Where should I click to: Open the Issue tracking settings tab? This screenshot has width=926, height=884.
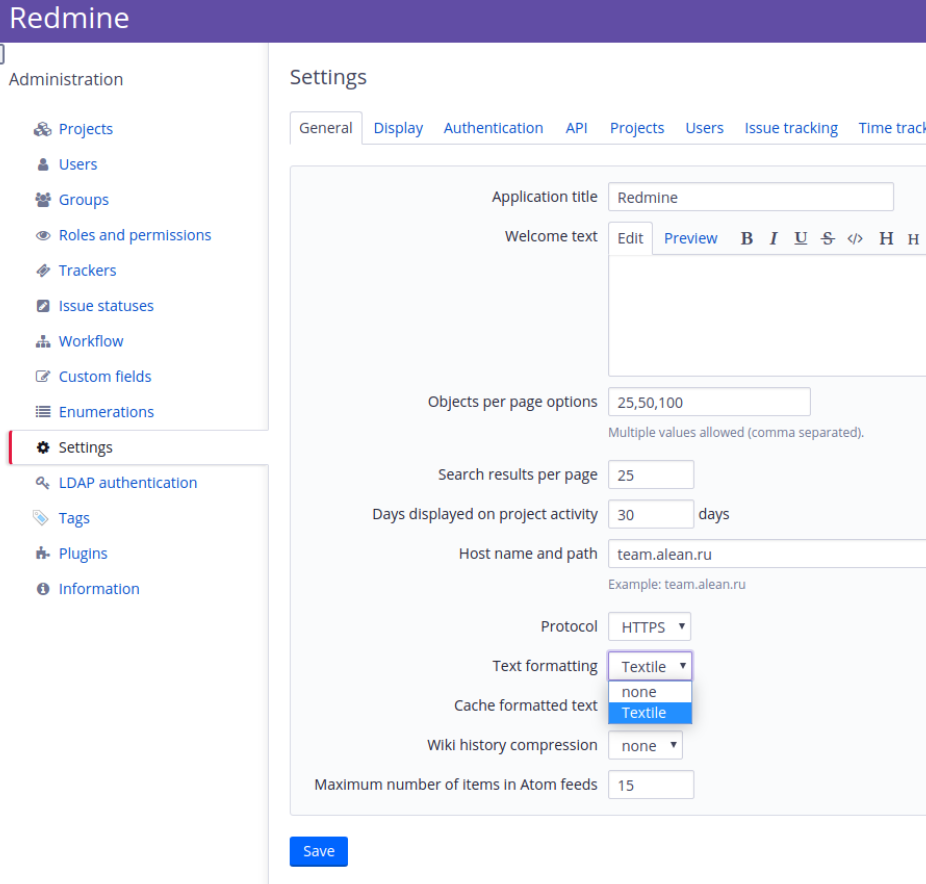[x=791, y=128]
